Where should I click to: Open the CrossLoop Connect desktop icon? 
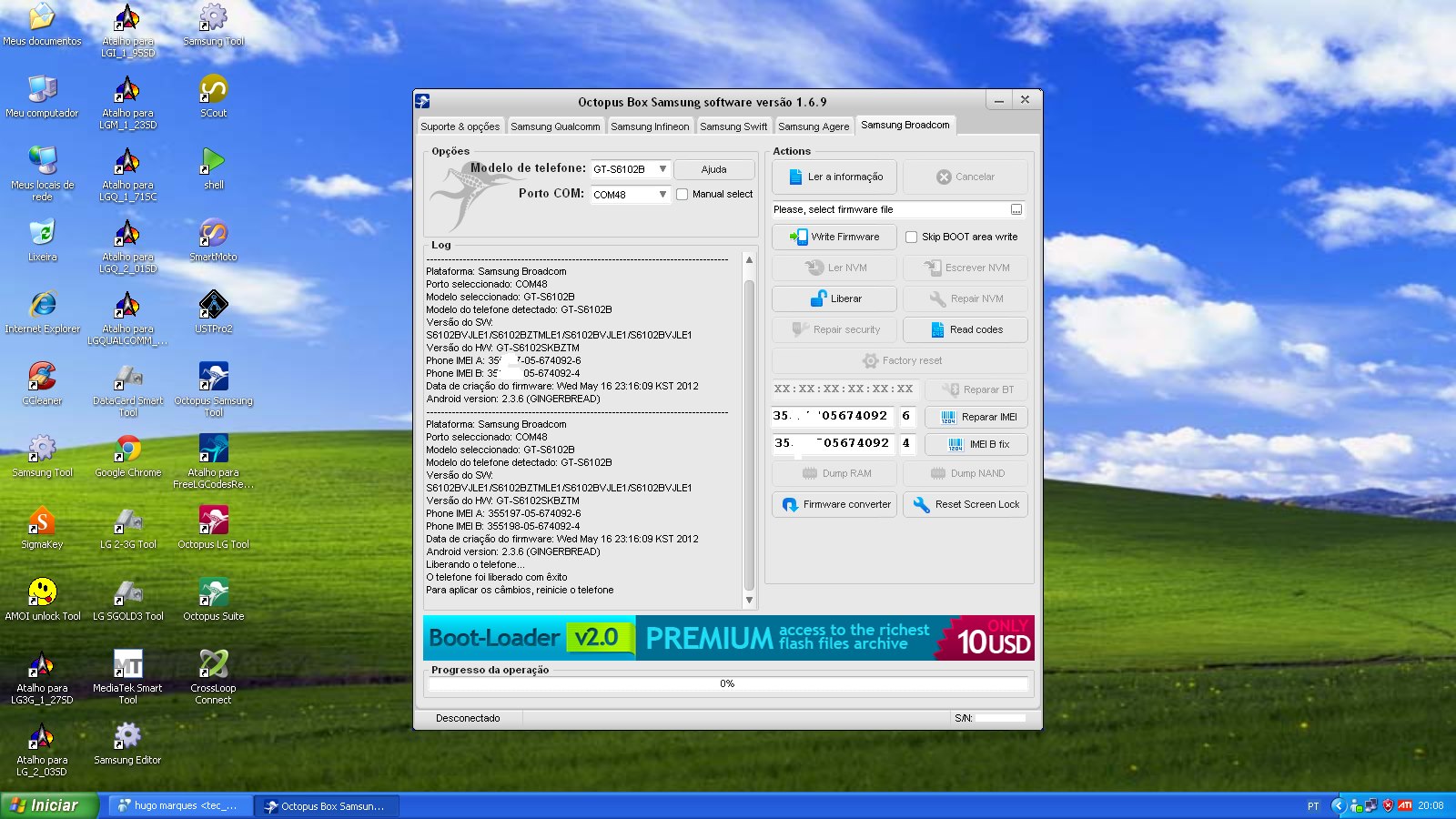coord(213,674)
